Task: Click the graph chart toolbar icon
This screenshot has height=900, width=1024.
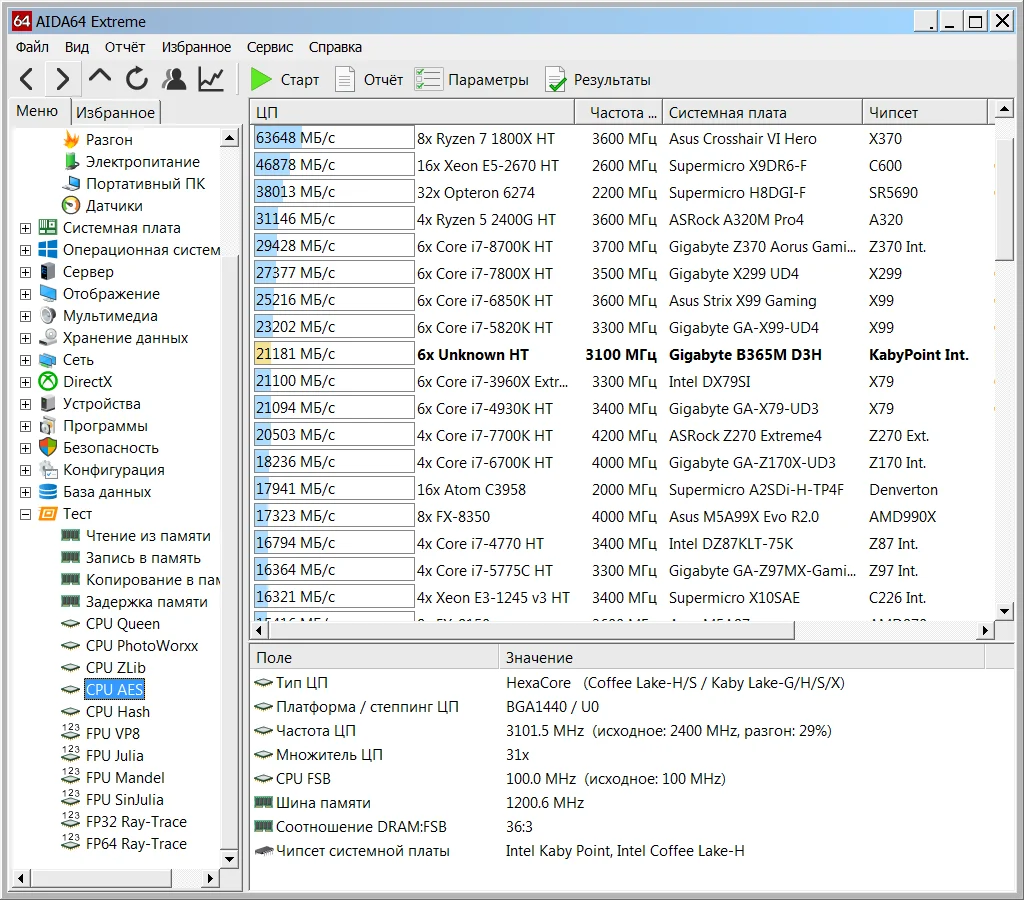Action: coord(211,79)
